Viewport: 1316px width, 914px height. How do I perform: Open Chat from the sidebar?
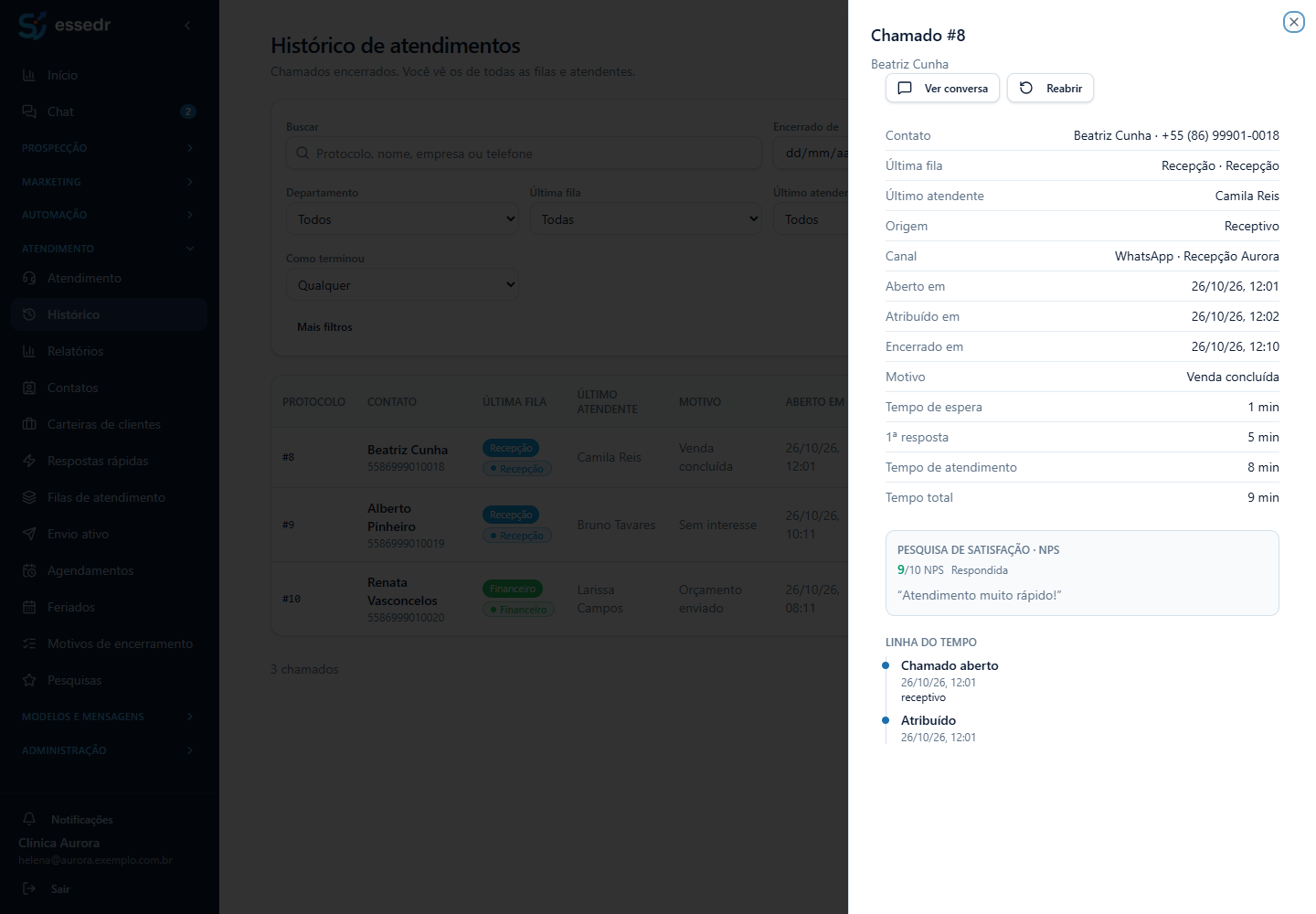[110, 112]
